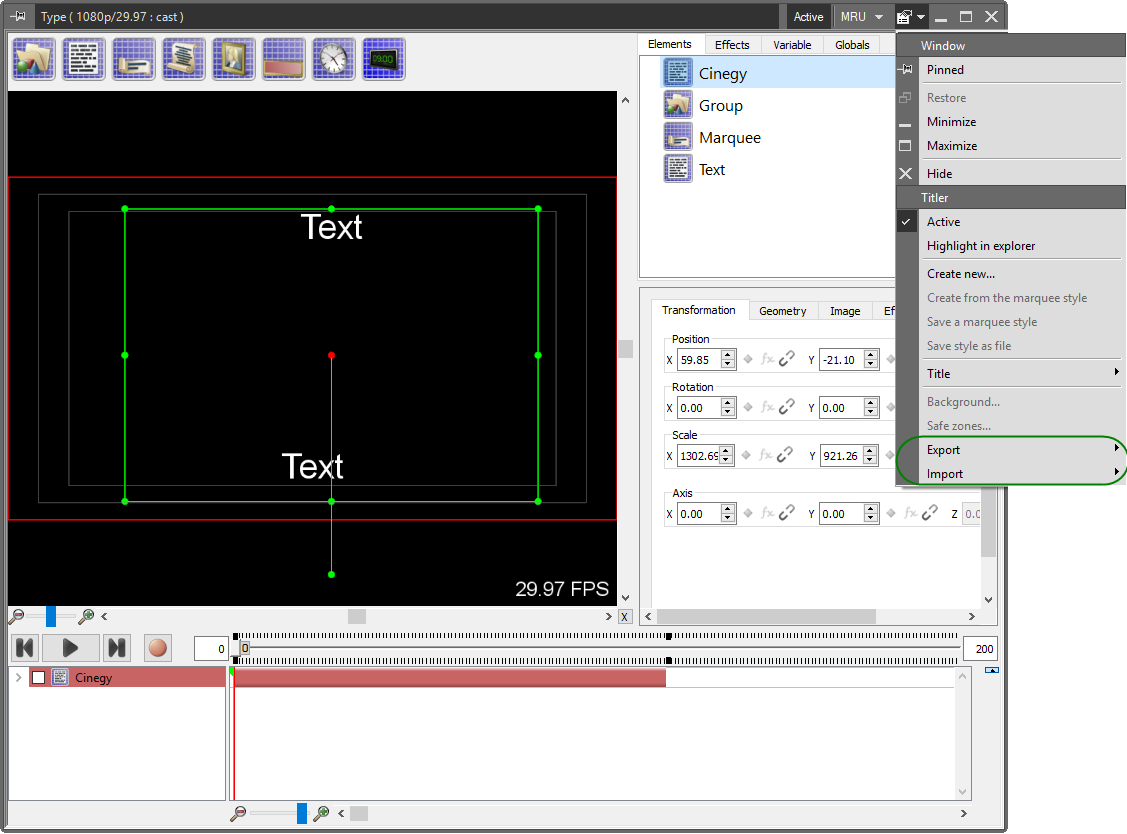Switch to the Effects tab

[x=732, y=45]
